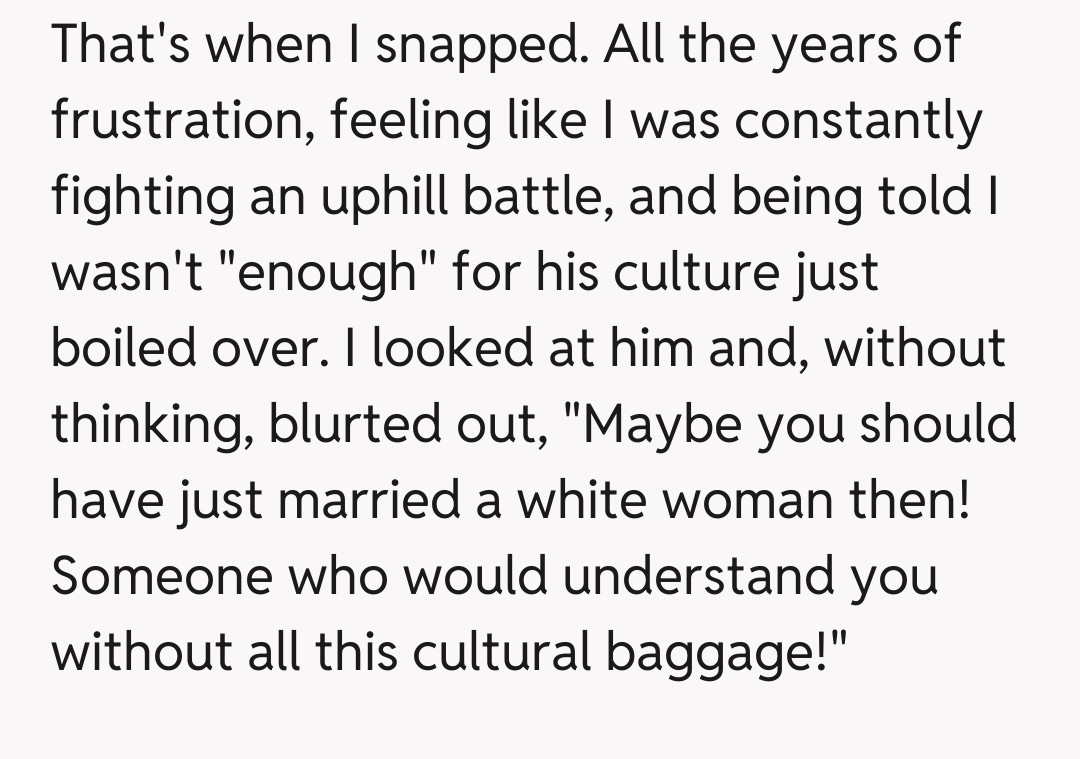This screenshot has width=1080, height=759.
Task: Place cursor on the word "thinking"
Action: (153, 425)
